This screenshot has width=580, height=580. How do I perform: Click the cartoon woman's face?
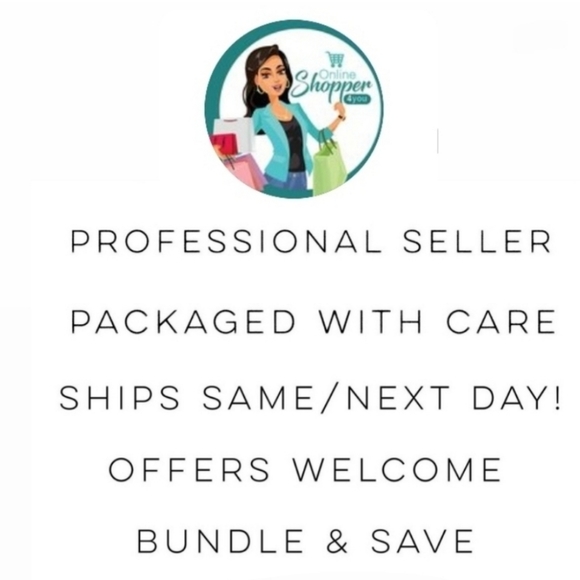274,77
